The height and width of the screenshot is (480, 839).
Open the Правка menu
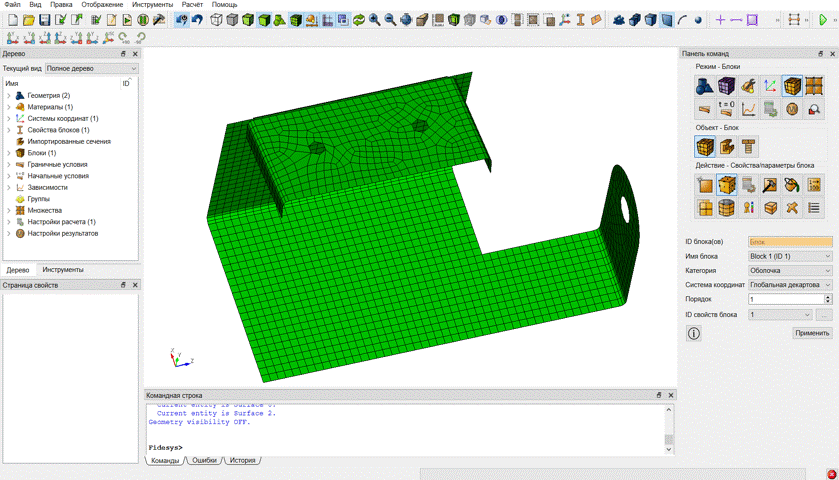point(61,4)
